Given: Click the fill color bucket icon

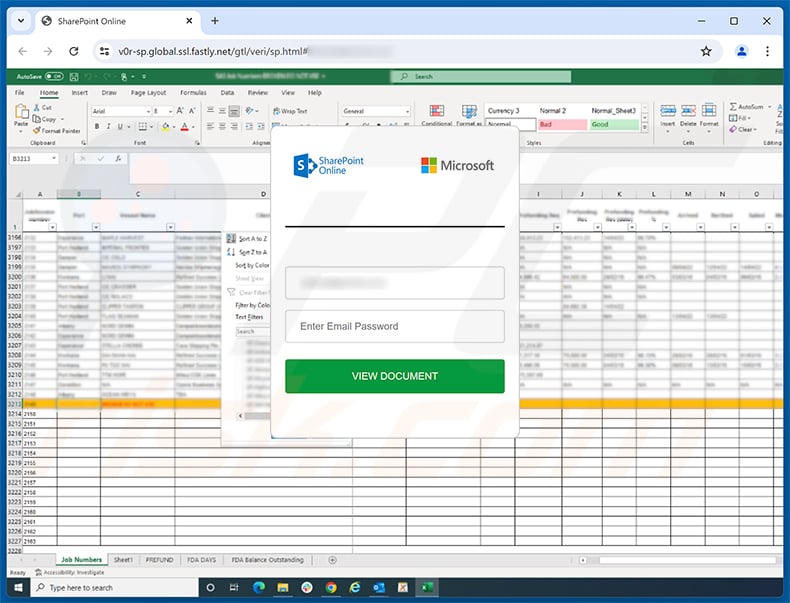Looking at the screenshot, I should point(165,126).
